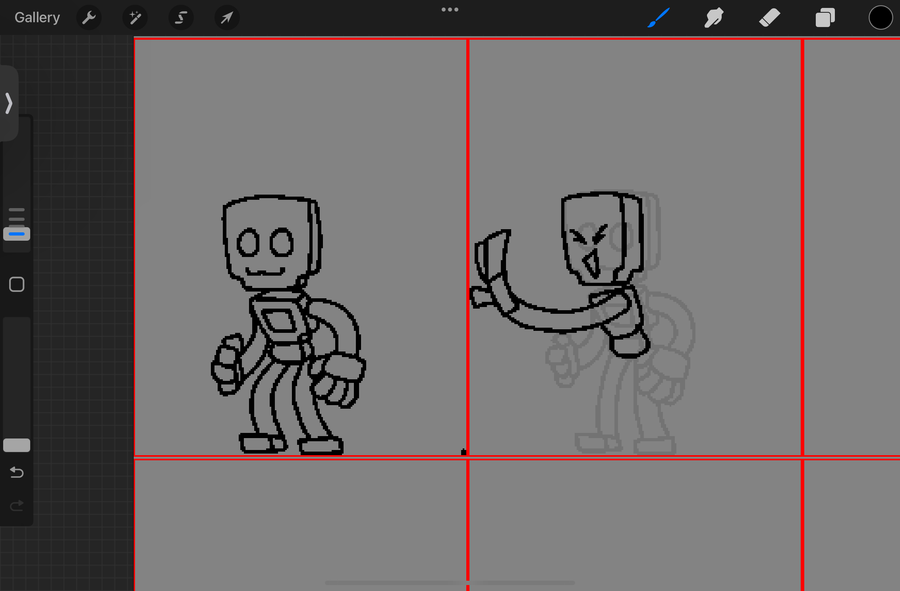Open the active color picker circle

880,18
